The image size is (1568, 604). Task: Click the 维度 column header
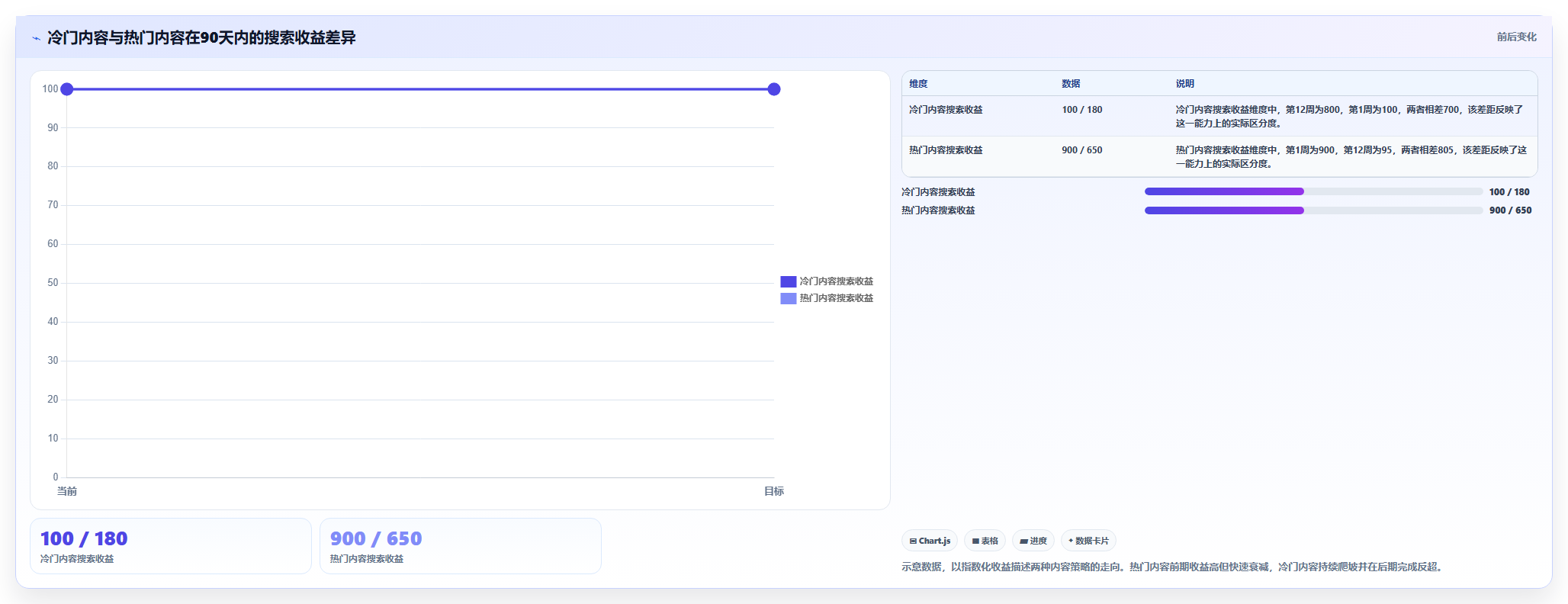(918, 84)
